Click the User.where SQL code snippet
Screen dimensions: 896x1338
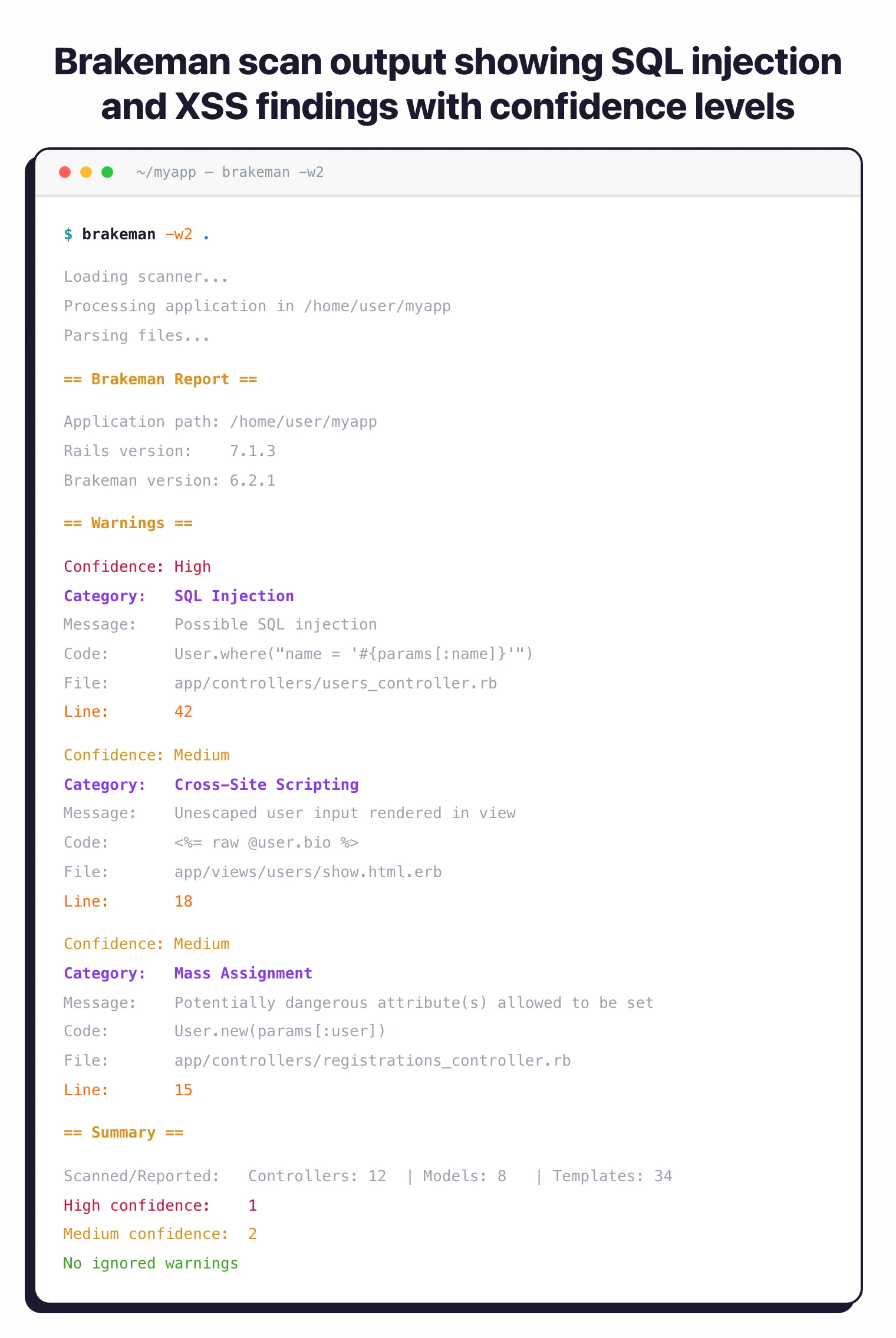click(x=353, y=654)
